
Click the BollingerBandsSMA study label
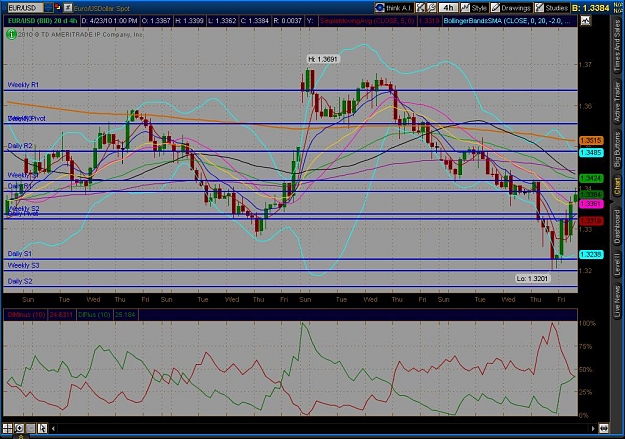click(x=509, y=21)
